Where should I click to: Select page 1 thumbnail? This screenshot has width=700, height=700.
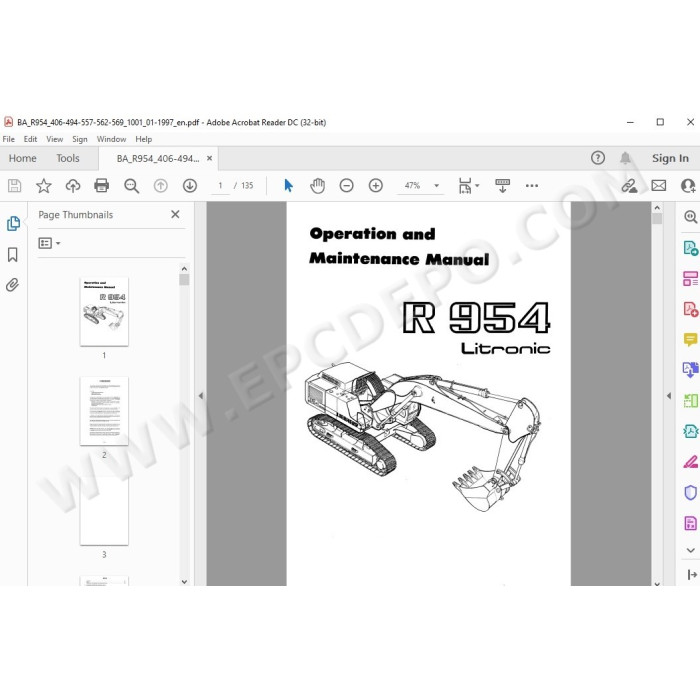point(104,311)
